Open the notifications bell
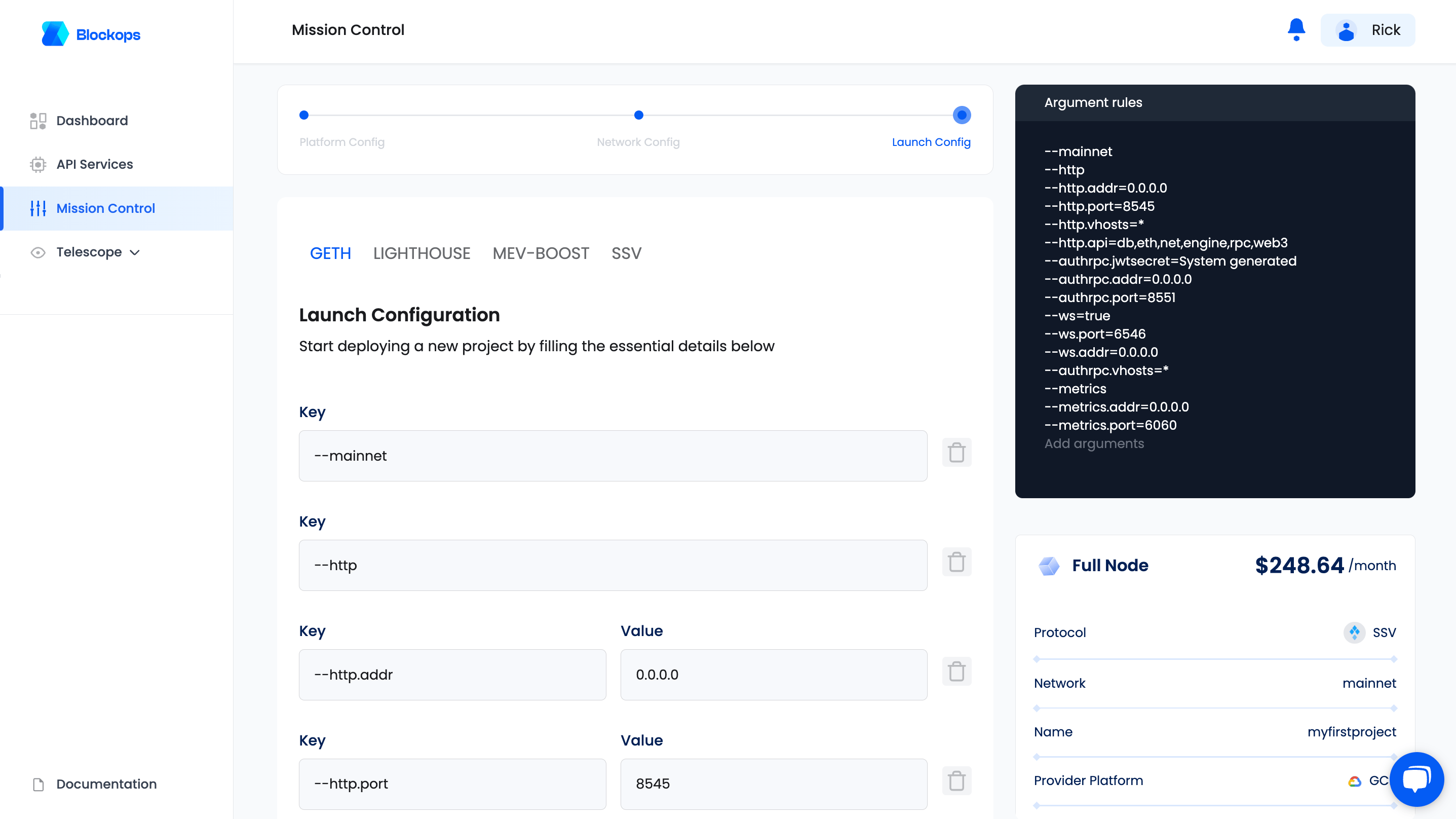This screenshot has height=819, width=1456. [x=1296, y=29]
